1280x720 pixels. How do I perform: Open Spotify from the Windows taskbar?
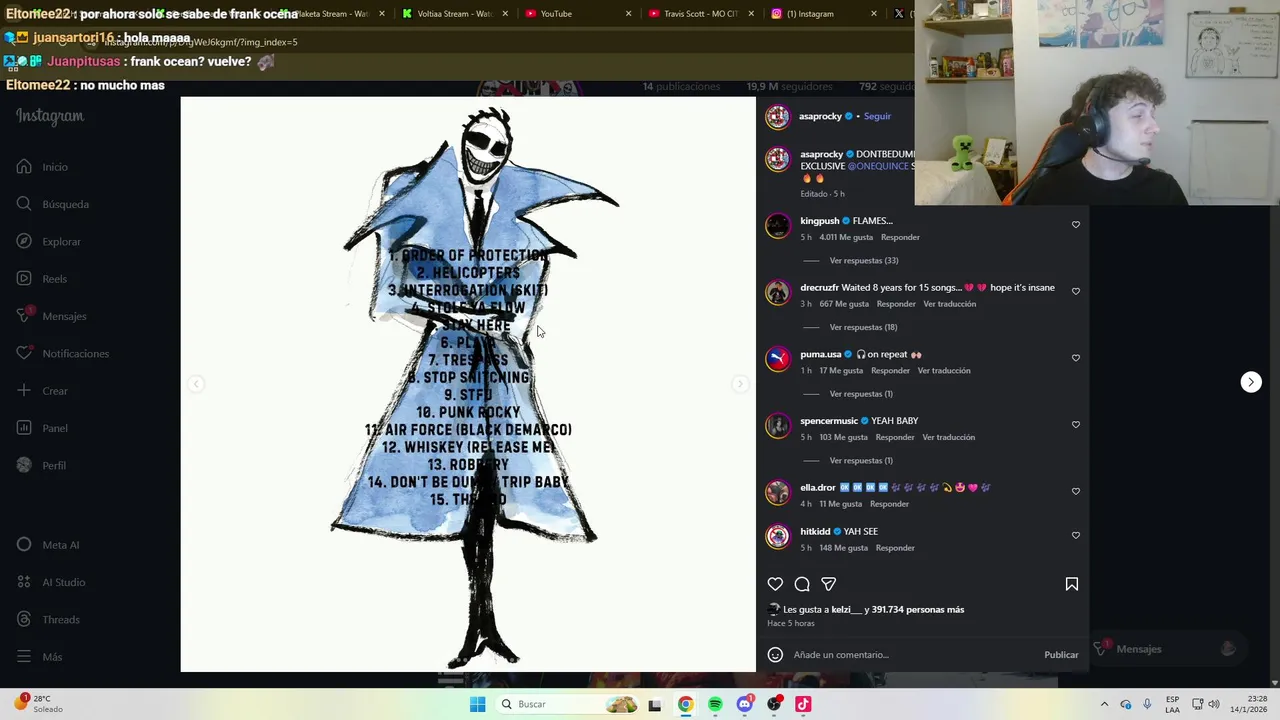pos(715,705)
